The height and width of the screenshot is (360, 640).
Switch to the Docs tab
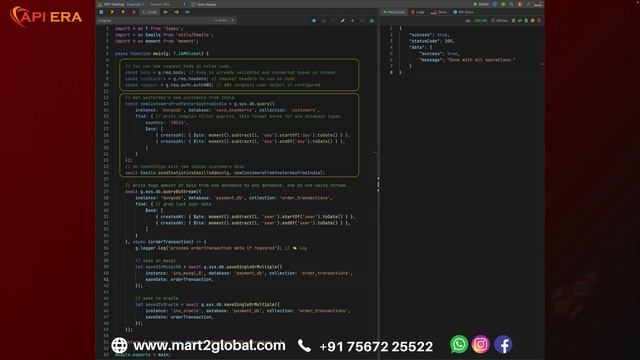pyautogui.click(x=439, y=12)
